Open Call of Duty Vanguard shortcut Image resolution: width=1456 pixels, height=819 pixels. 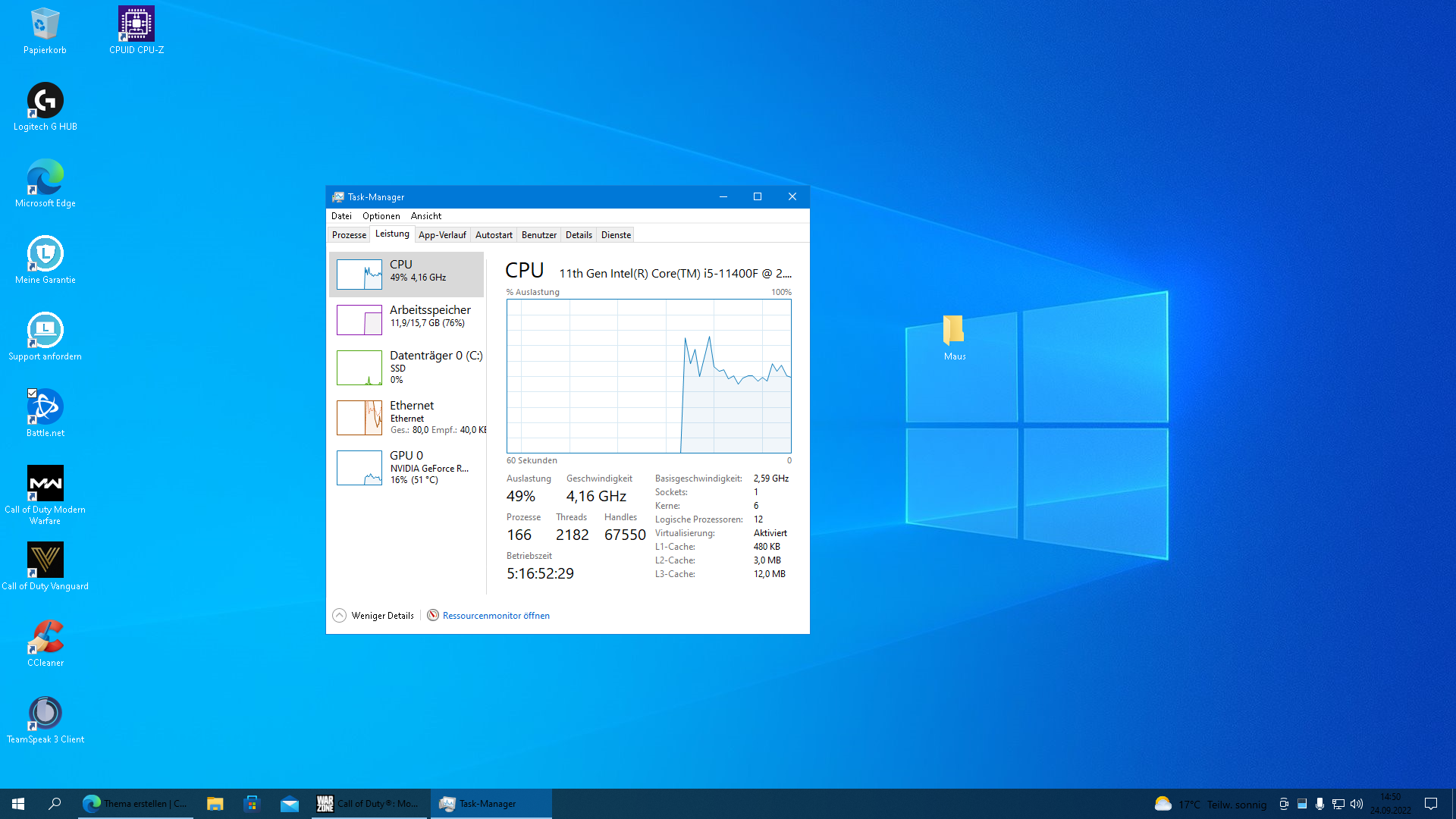pos(45,560)
